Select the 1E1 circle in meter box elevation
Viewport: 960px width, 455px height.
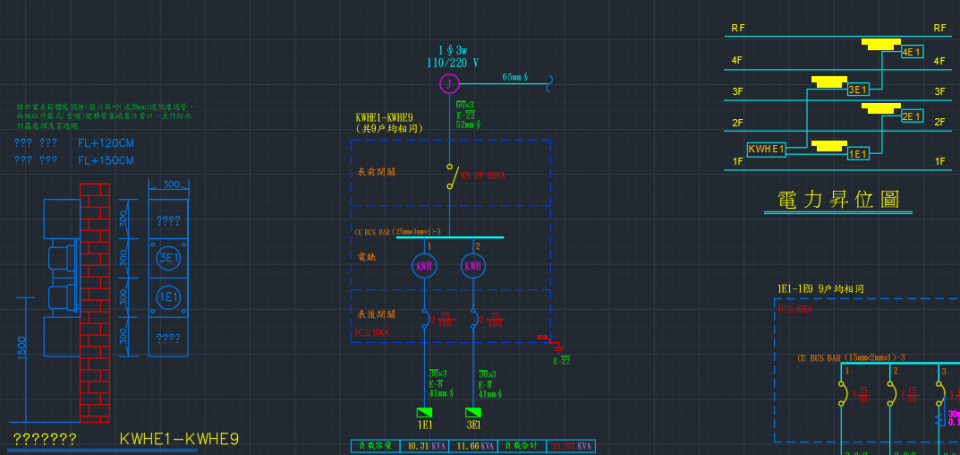pyautogui.click(x=168, y=297)
